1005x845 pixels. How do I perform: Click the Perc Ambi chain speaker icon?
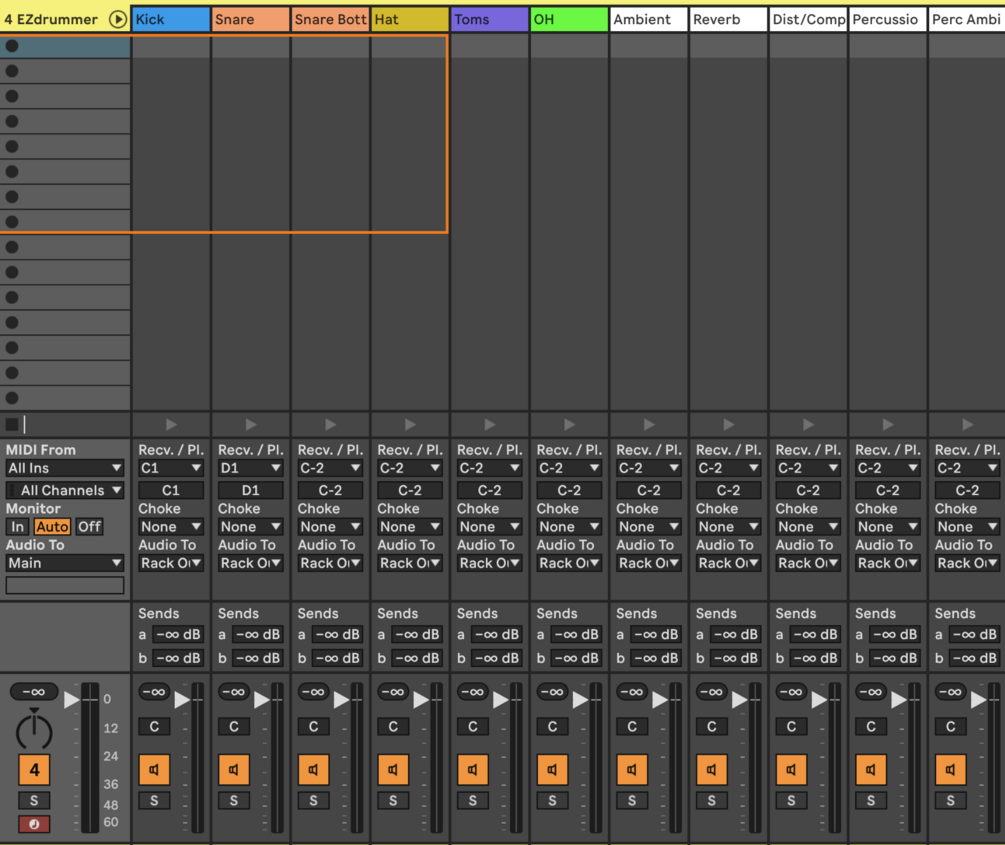click(x=951, y=769)
